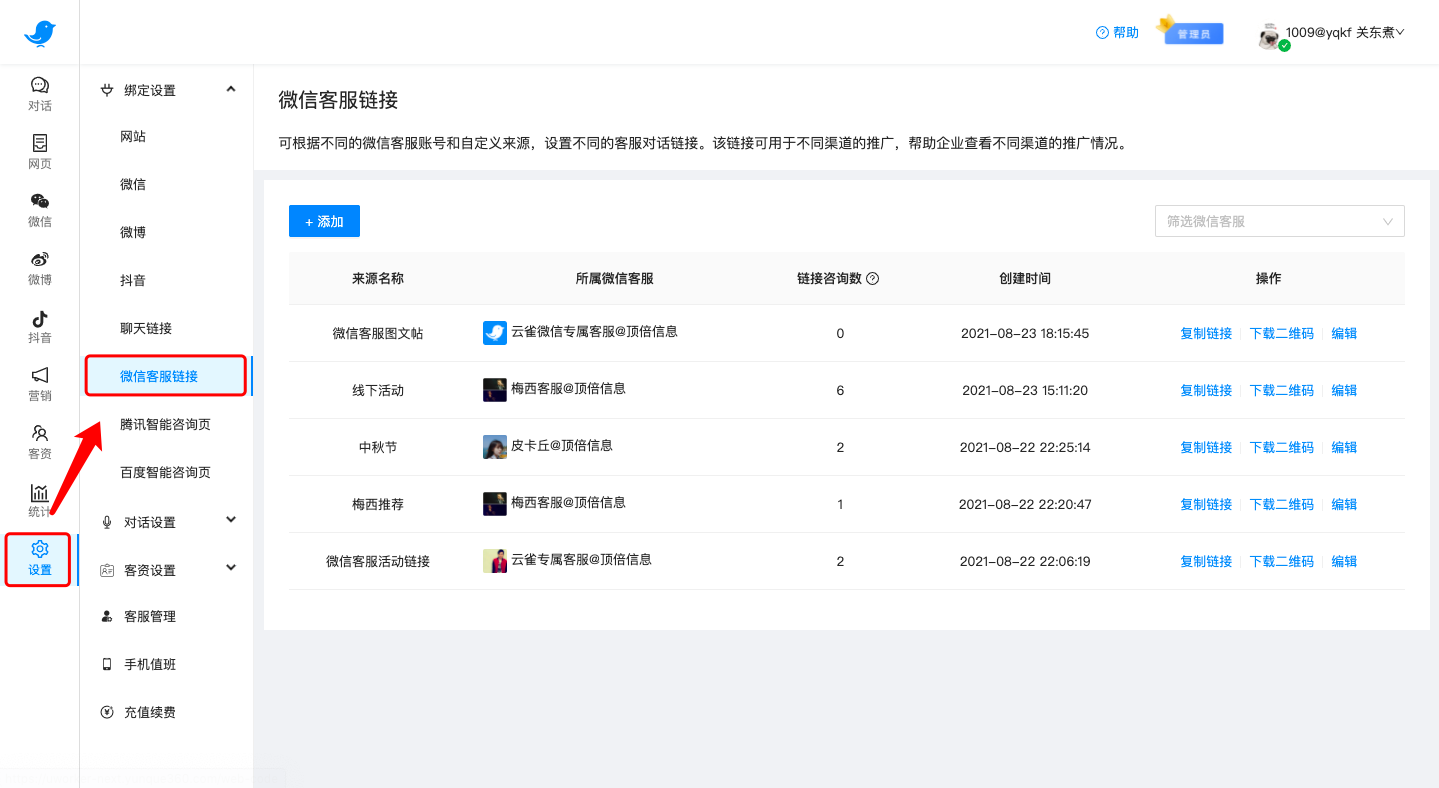
Task: Download the QR code for 中秋节
Action: (1282, 447)
